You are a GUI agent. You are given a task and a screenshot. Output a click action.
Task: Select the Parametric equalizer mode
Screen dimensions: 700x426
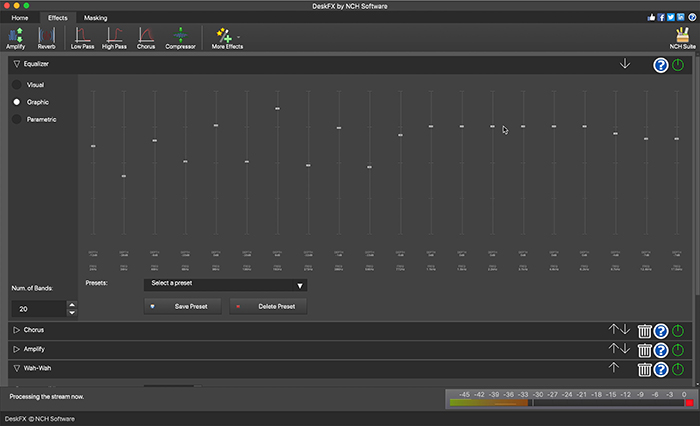pos(17,120)
